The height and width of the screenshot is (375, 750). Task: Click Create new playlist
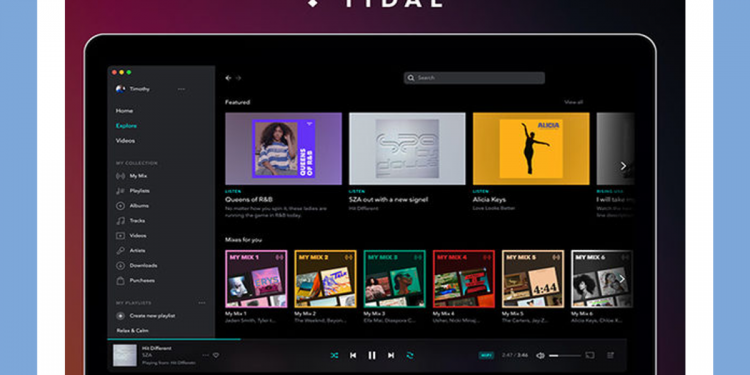(145, 316)
